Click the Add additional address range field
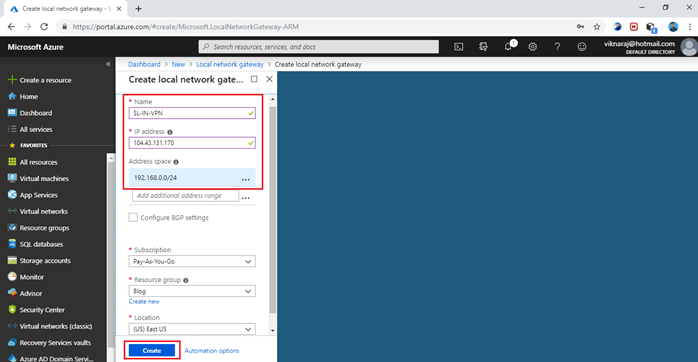The height and width of the screenshot is (362, 698). click(x=185, y=195)
